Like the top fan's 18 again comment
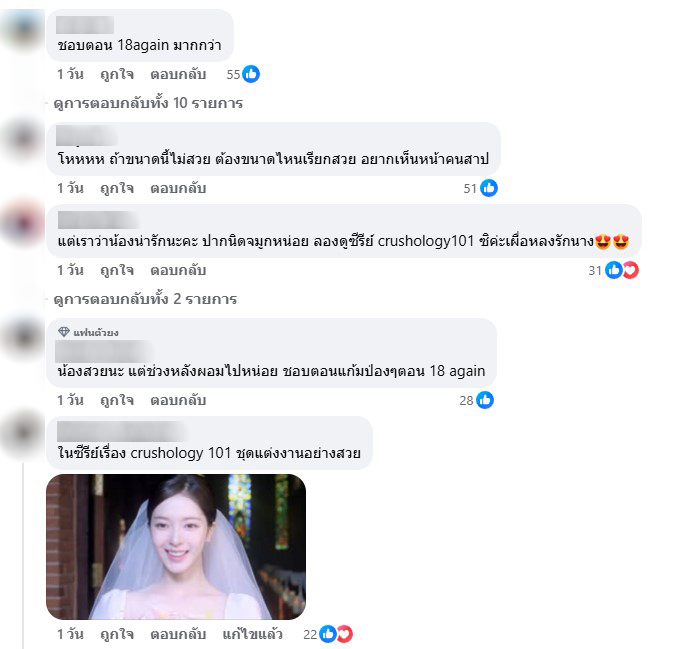Image resolution: width=695 pixels, height=649 pixels. coord(117,400)
